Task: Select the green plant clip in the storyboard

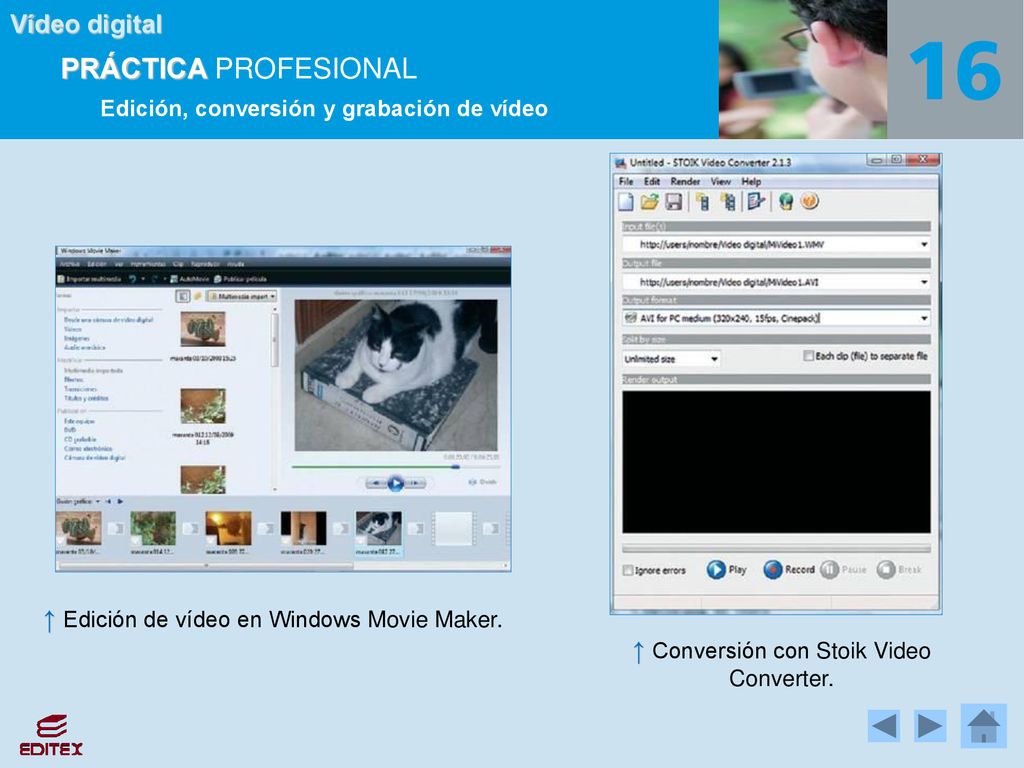Action: tap(153, 528)
